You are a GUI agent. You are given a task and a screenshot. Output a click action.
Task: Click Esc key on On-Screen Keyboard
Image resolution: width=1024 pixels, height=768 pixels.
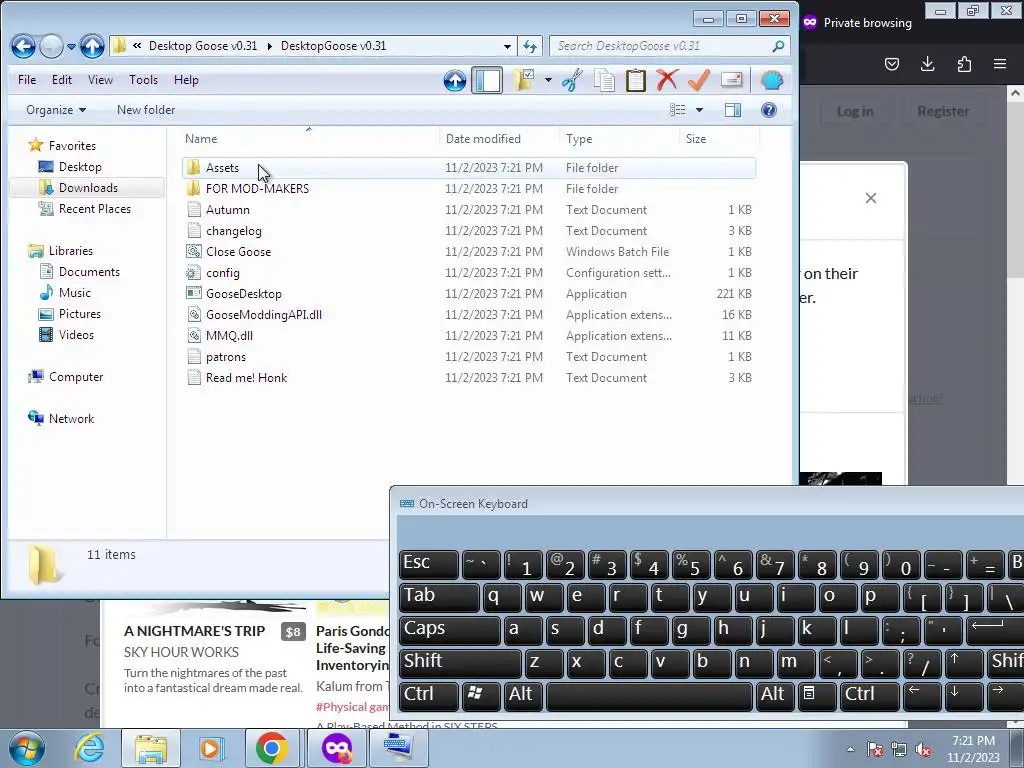click(x=428, y=564)
